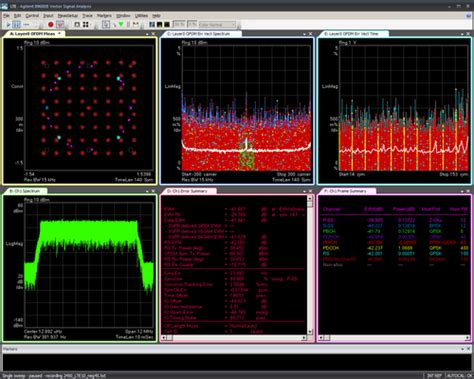This screenshot has height=379, width=474.
Task: Click the first percentage input field in toolbar
Action: pyautogui.click(x=179, y=25)
